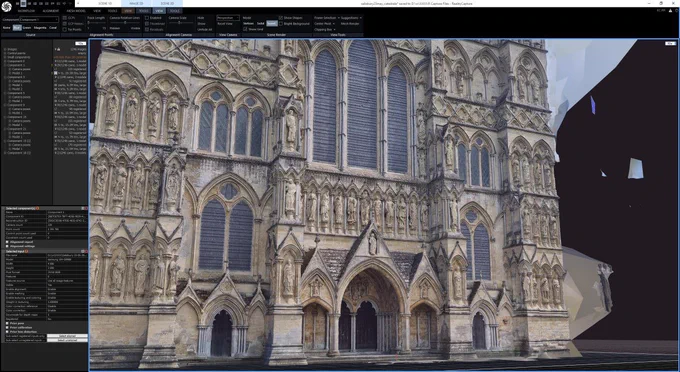
Task: Toggle the Tie Points checkbox
Action: 65,29
